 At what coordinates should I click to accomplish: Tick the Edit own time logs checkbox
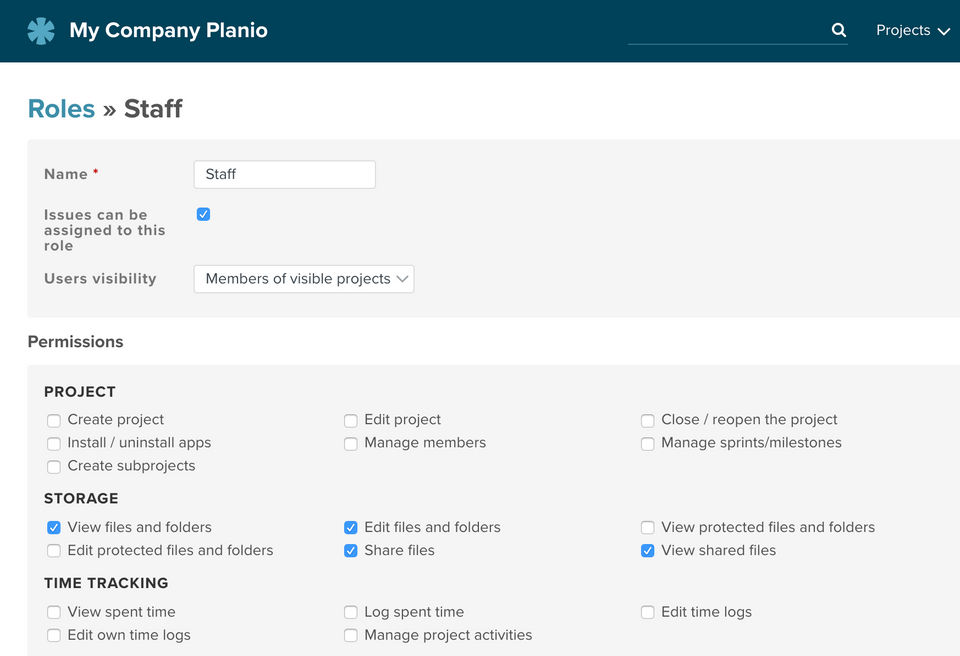pyautogui.click(x=54, y=636)
